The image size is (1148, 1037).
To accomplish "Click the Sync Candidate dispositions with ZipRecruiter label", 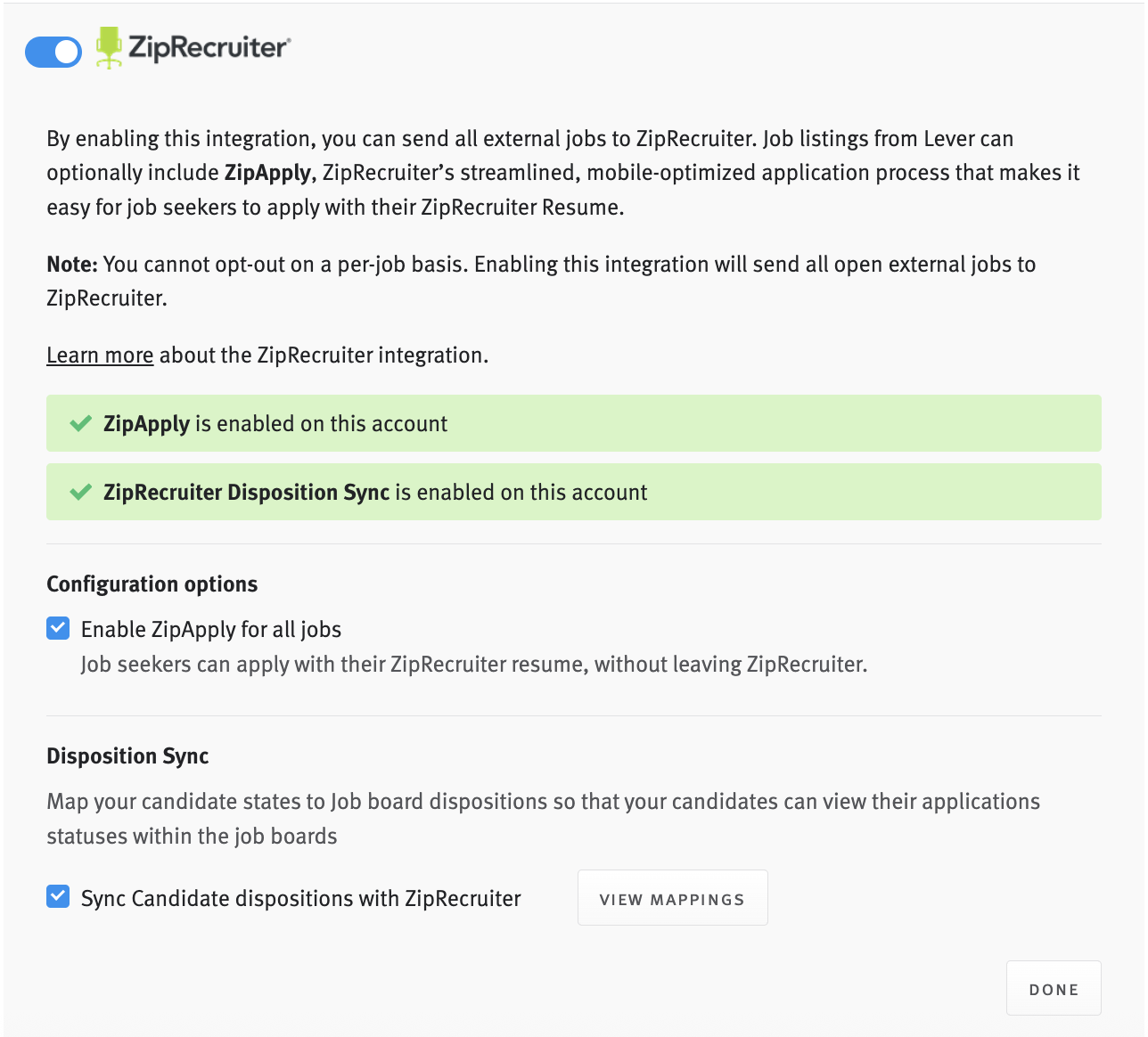I will click(301, 898).
